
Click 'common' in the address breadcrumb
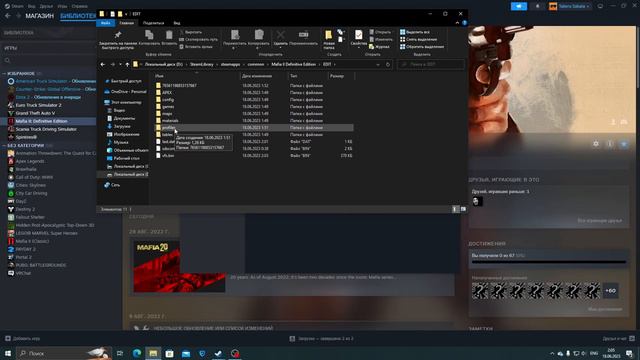(x=256, y=64)
